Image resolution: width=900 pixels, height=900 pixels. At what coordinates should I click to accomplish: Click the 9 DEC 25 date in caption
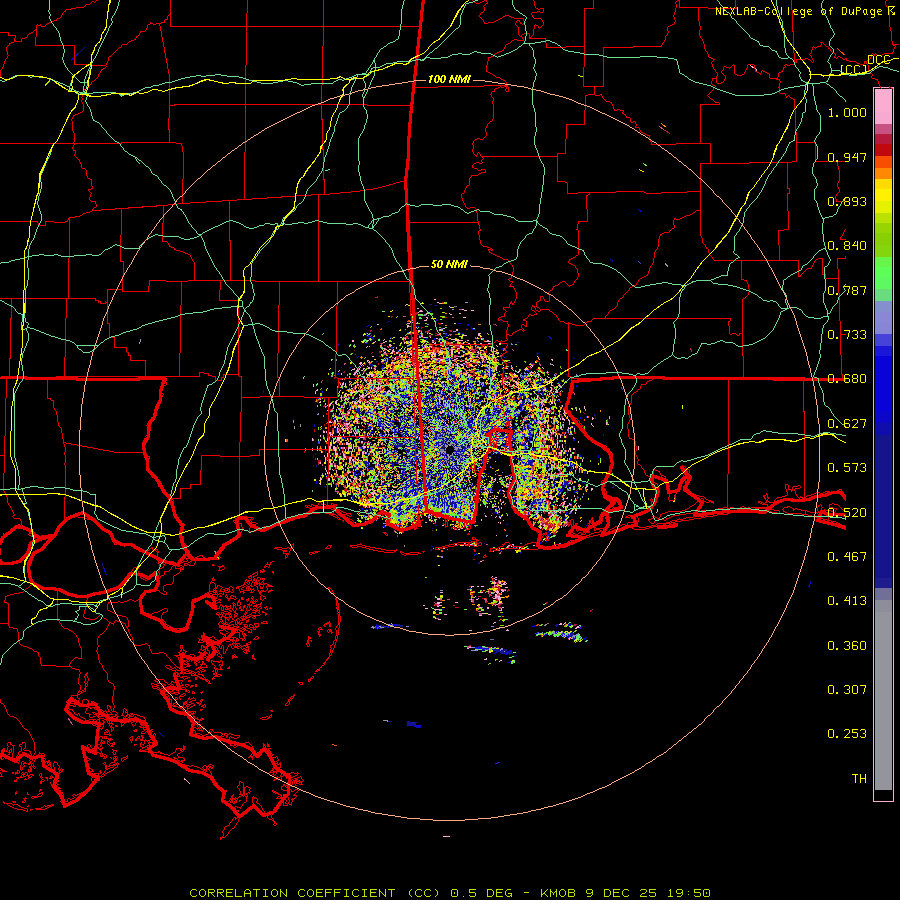621,893
